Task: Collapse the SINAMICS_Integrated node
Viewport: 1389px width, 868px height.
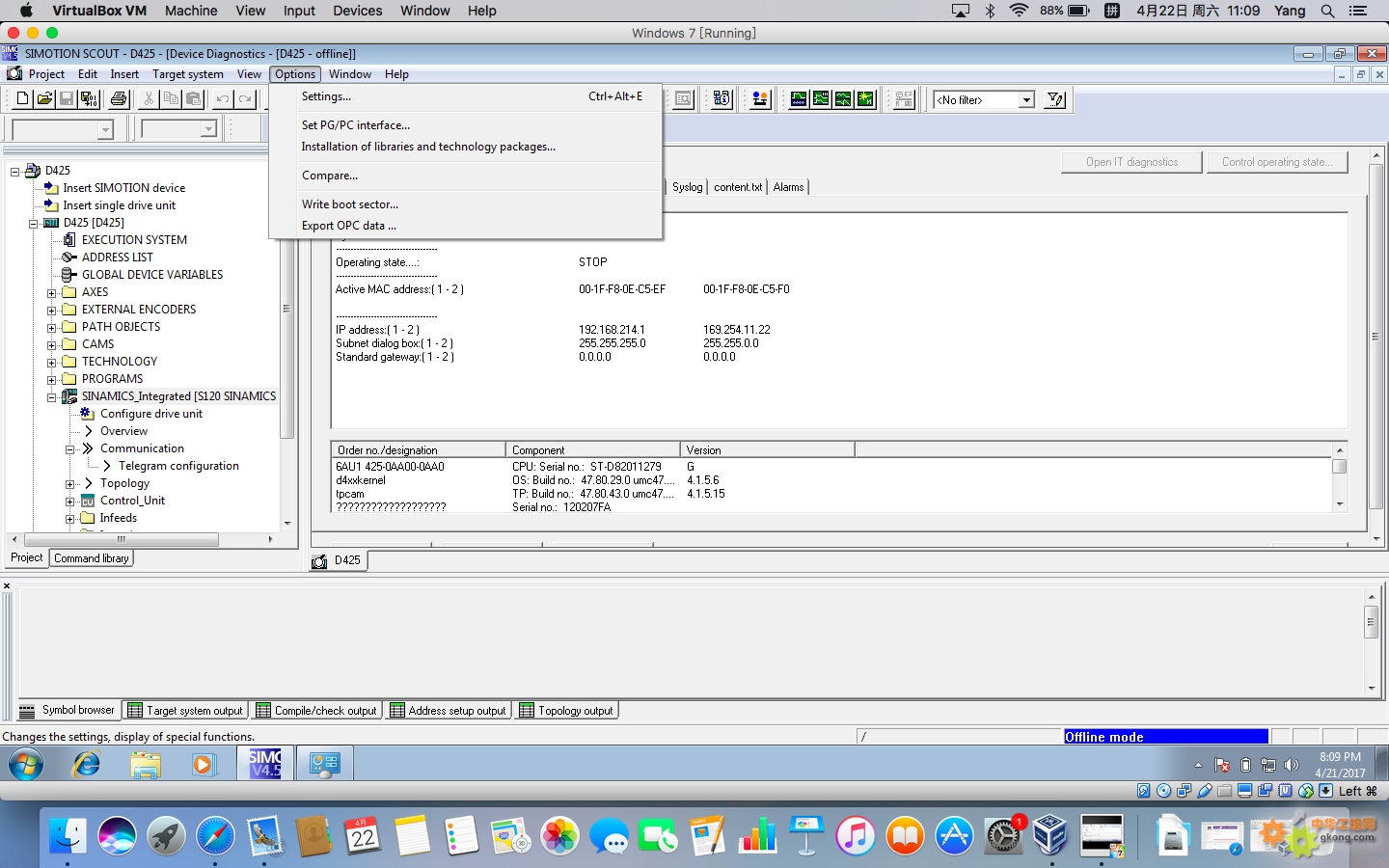Action: [52, 396]
